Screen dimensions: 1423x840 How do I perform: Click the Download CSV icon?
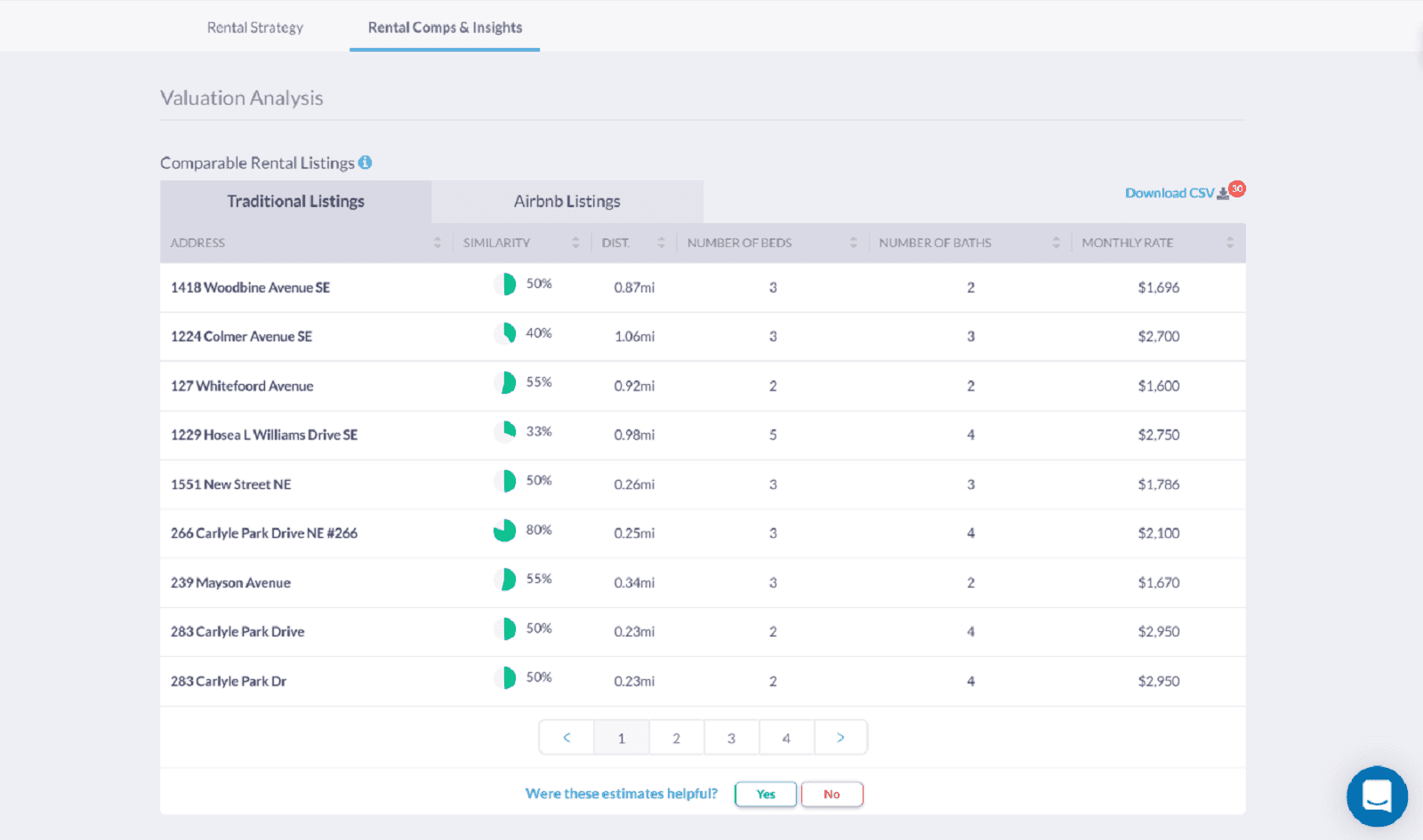pyautogui.click(x=1223, y=194)
